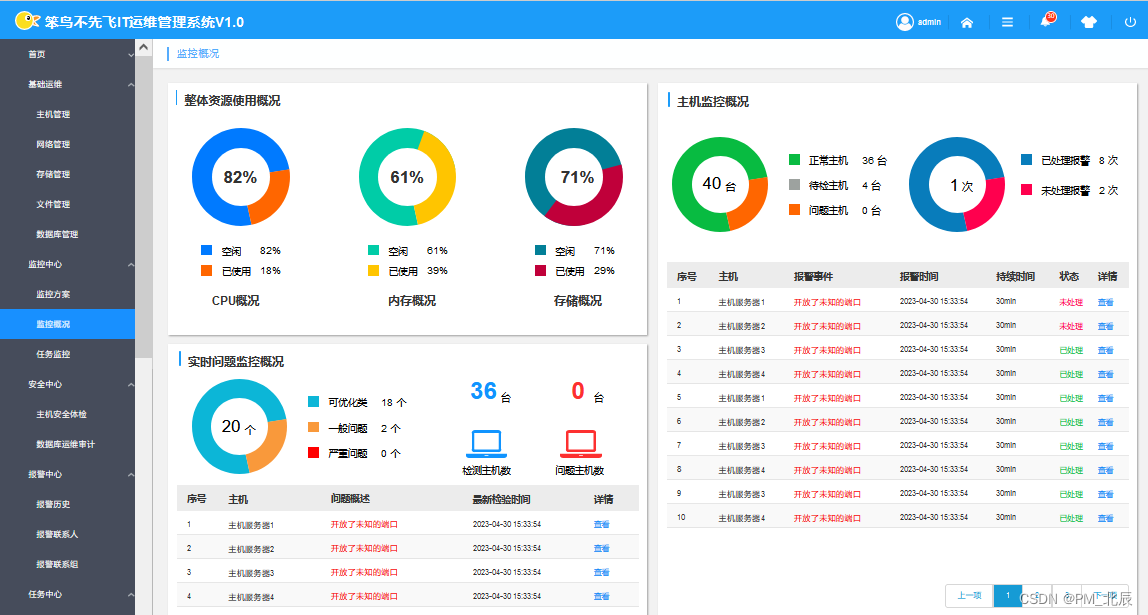
Task: Click 已处理 status in alarm row 3
Action: click(x=1071, y=351)
